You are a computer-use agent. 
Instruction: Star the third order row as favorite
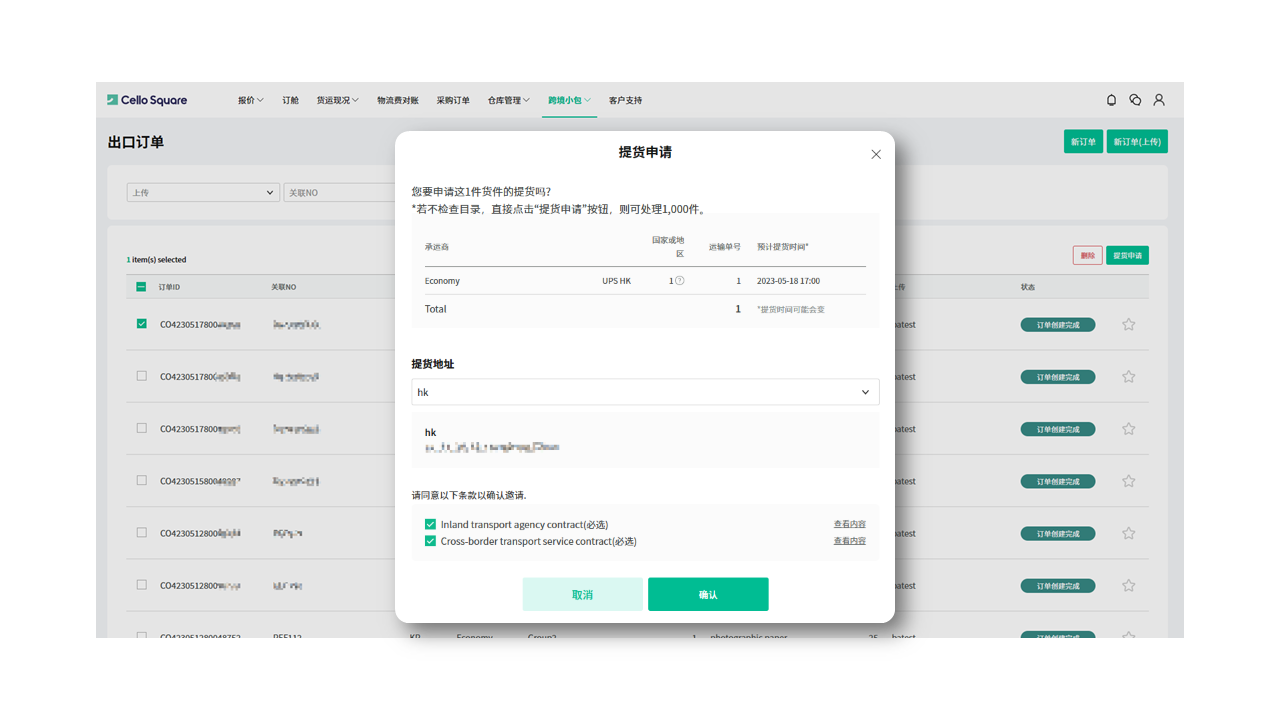coord(1128,429)
